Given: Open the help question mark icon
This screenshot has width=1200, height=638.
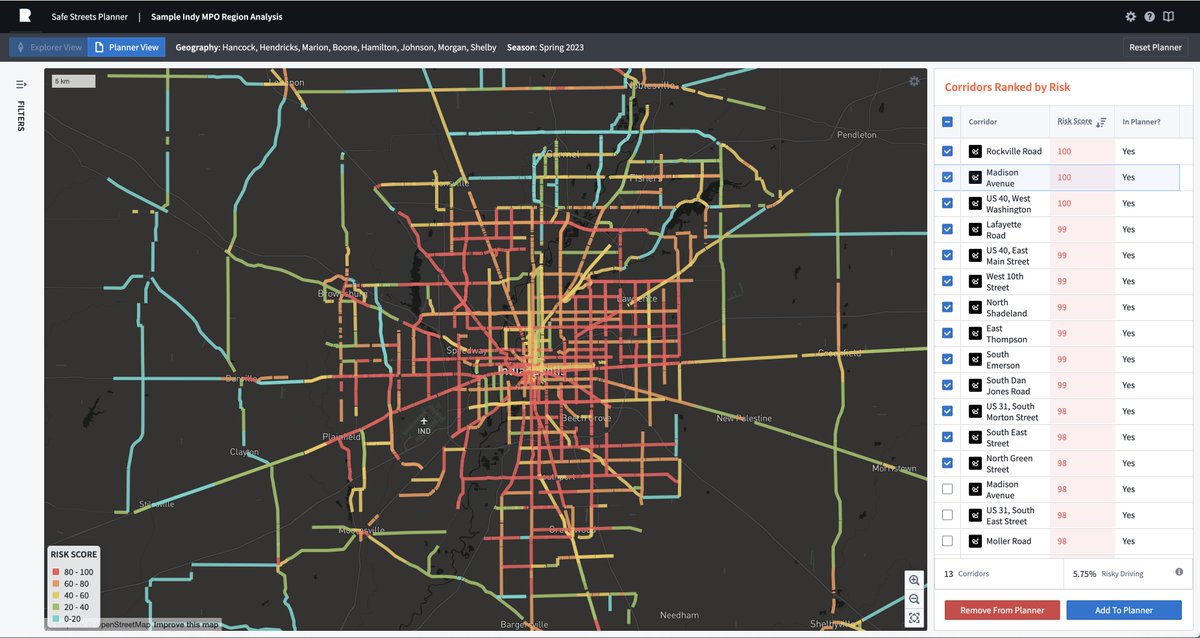Looking at the screenshot, I should (1150, 17).
